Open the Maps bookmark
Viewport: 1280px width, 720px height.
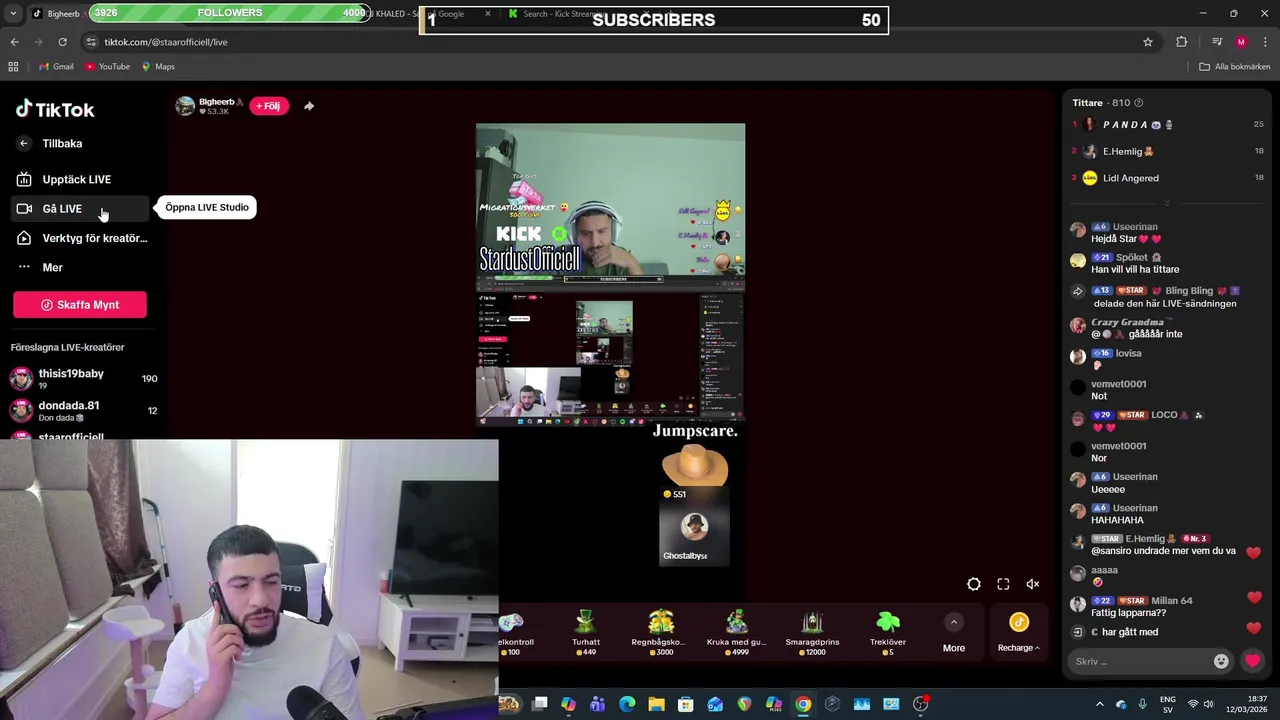(158, 67)
